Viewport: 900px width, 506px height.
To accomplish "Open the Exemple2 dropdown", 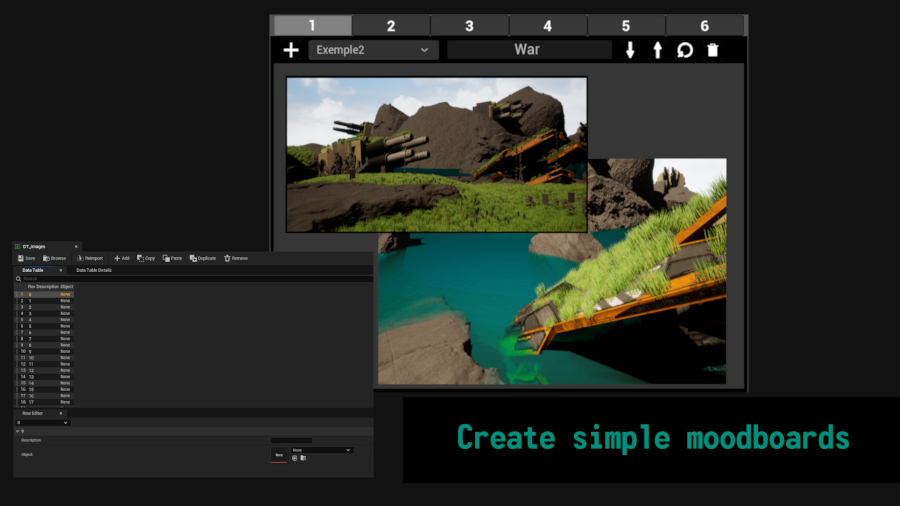I will point(372,50).
